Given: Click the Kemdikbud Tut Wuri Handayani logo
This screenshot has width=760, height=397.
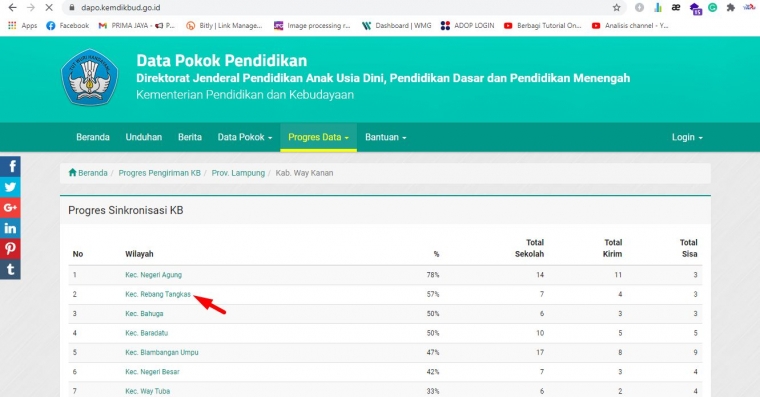Looking at the screenshot, I should click(x=90, y=77).
